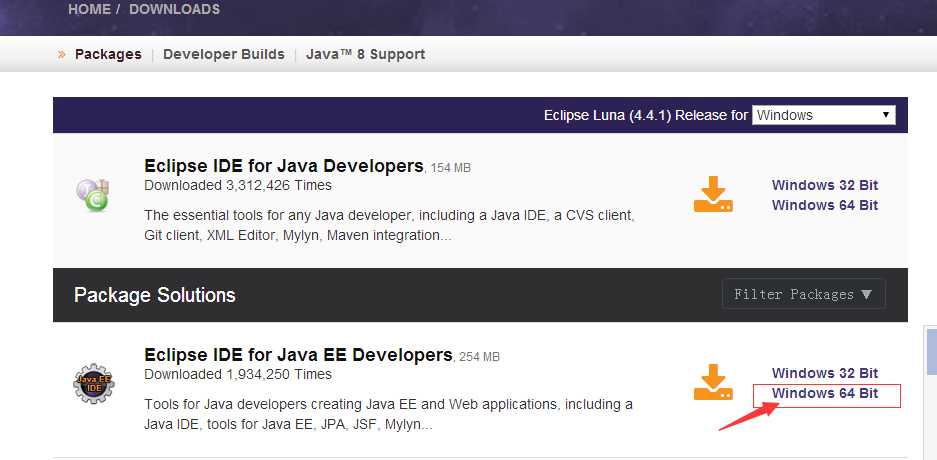Expand the Filter Packages dropdown
The height and width of the screenshot is (460, 937).
[803, 294]
